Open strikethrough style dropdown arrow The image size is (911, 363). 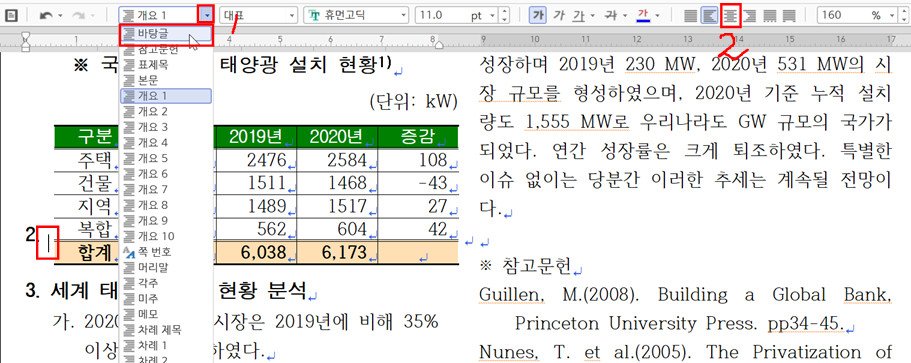point(624,16)
